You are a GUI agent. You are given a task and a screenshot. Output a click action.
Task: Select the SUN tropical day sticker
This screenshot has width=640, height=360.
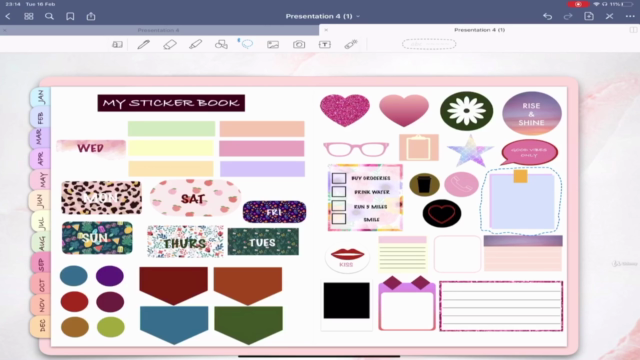pos(97,238)
